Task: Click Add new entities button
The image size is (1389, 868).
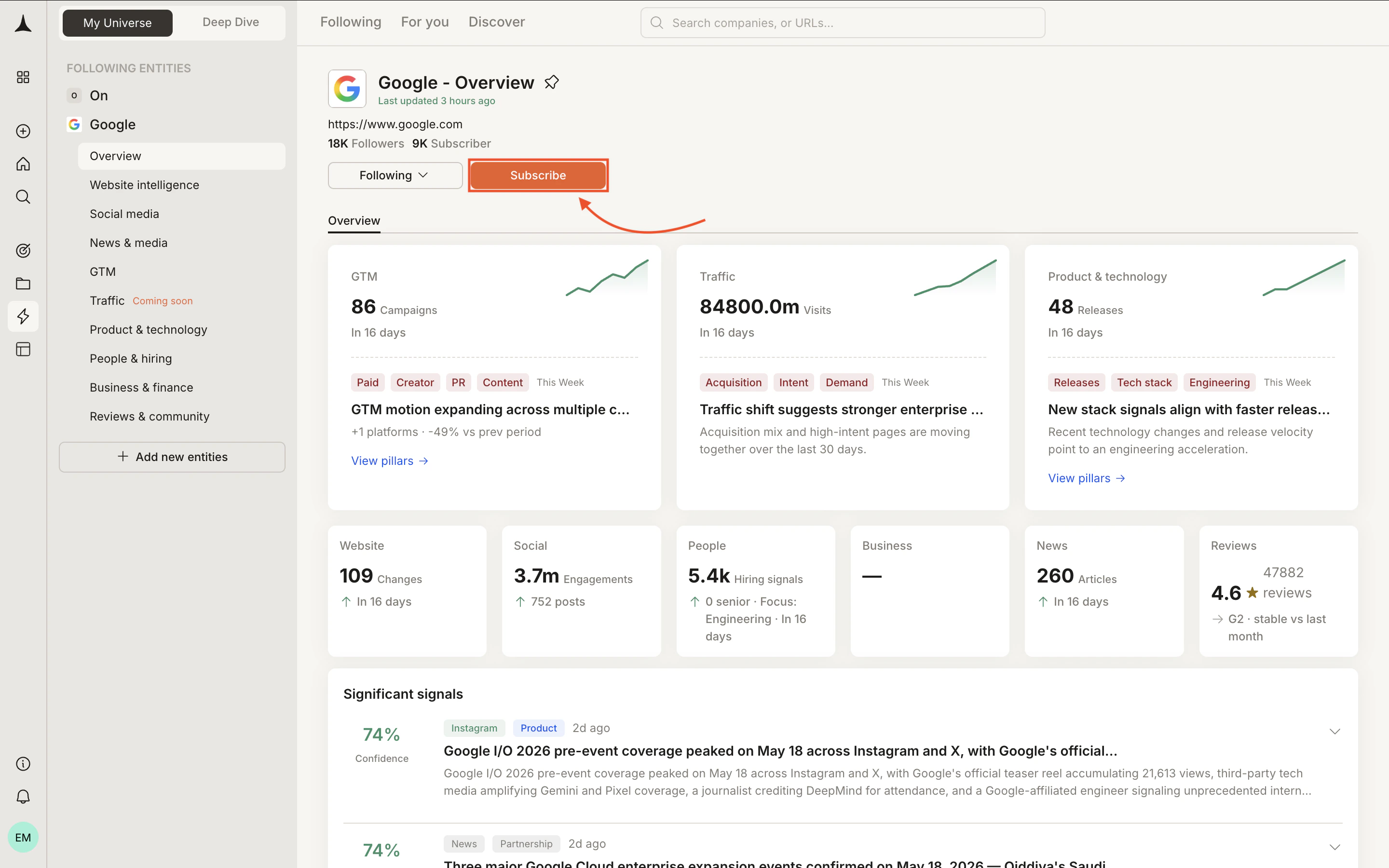Action: 172,457
